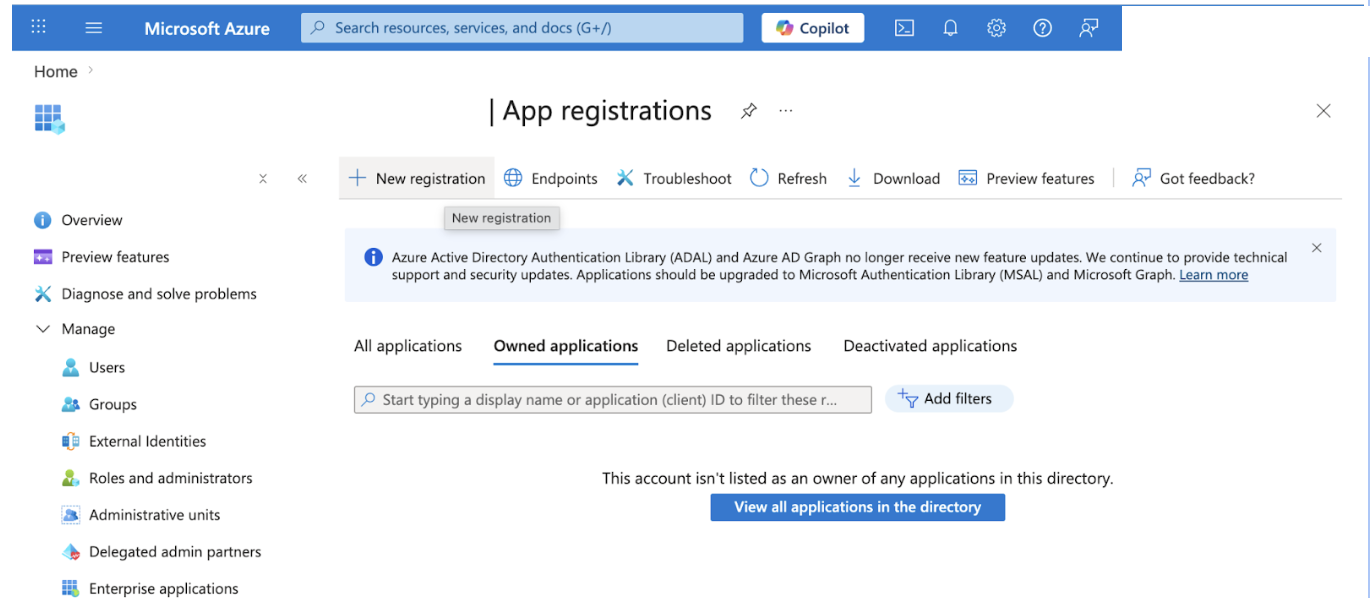Click the Got feedback person icon
Viewport: 1370px width, 598px height.
(1141, 178)
